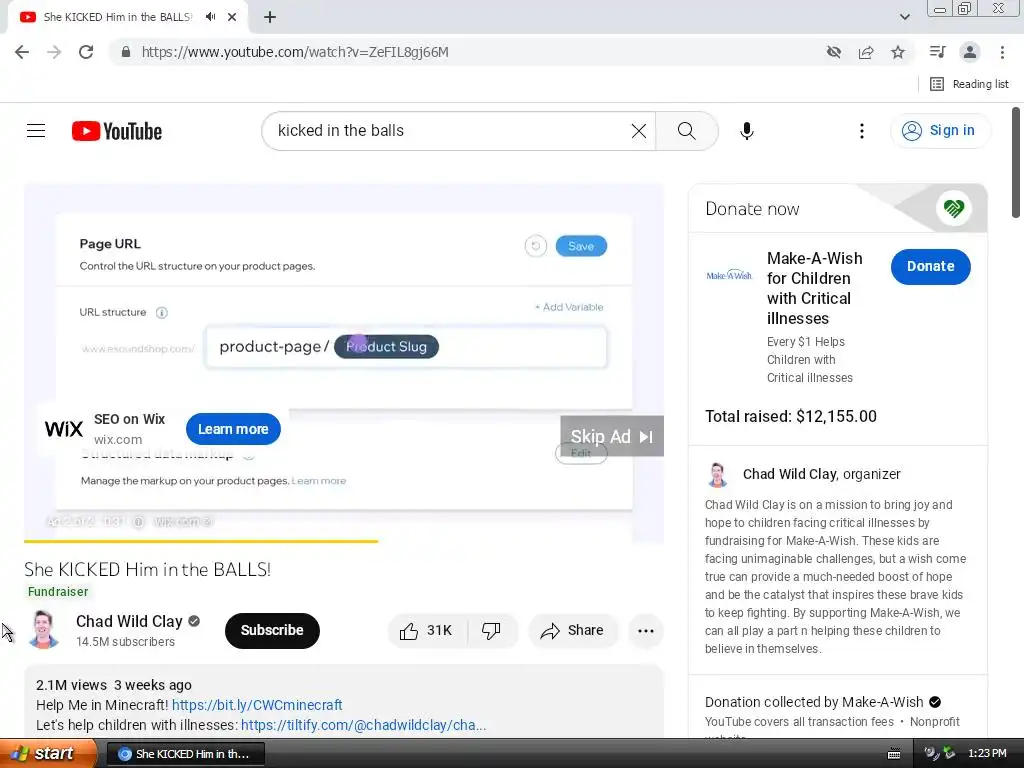This screenshot has width=1024, height=768.
Task: Mute the tab's audio speaker icon
Action: (210, 17)
